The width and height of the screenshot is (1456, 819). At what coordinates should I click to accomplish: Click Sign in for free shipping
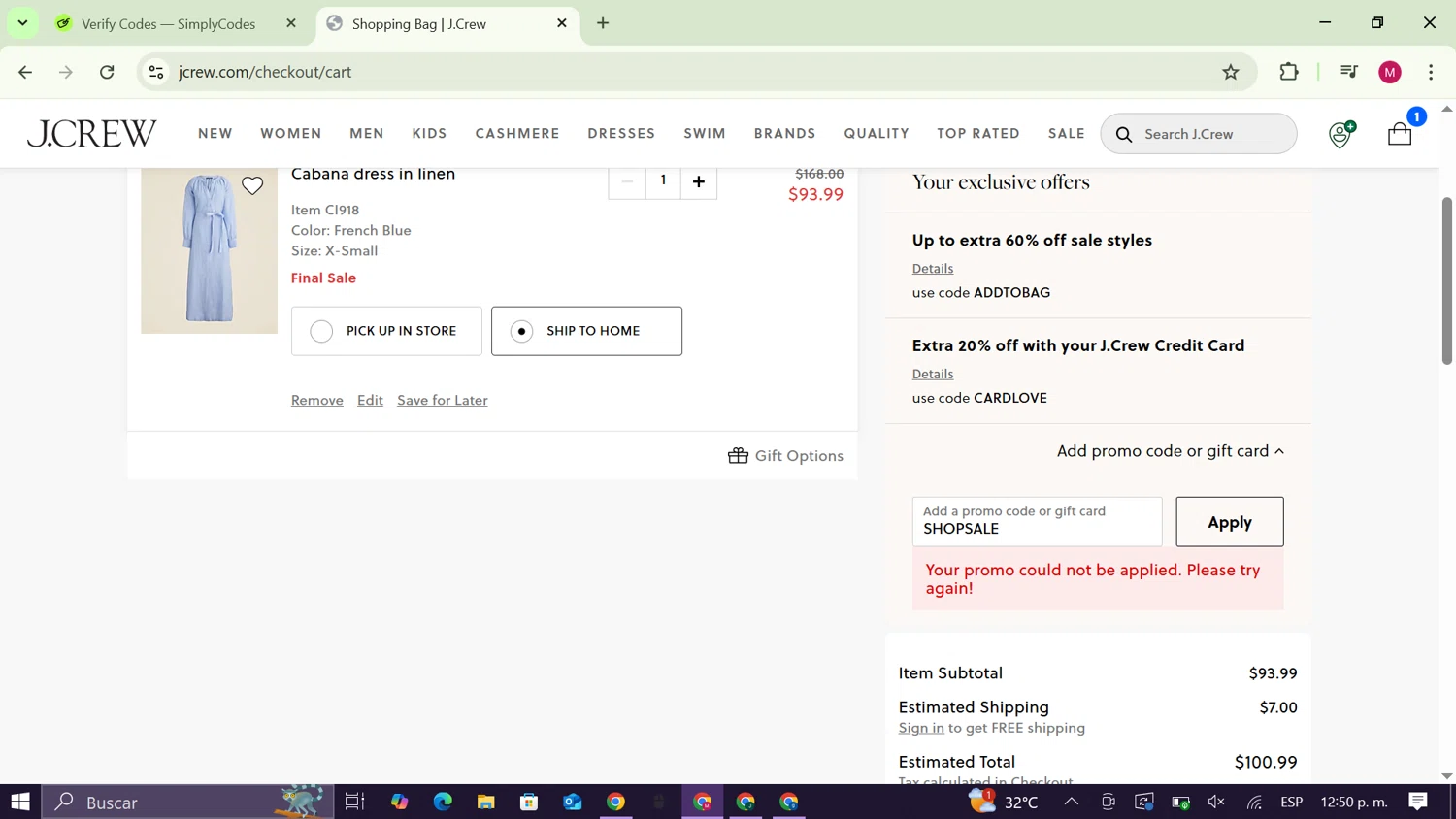tap(921, 728)
